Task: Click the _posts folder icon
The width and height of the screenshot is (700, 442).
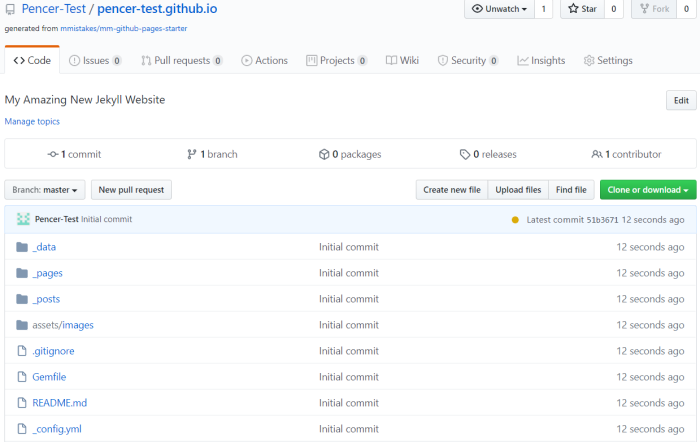Action: point(22,299)
